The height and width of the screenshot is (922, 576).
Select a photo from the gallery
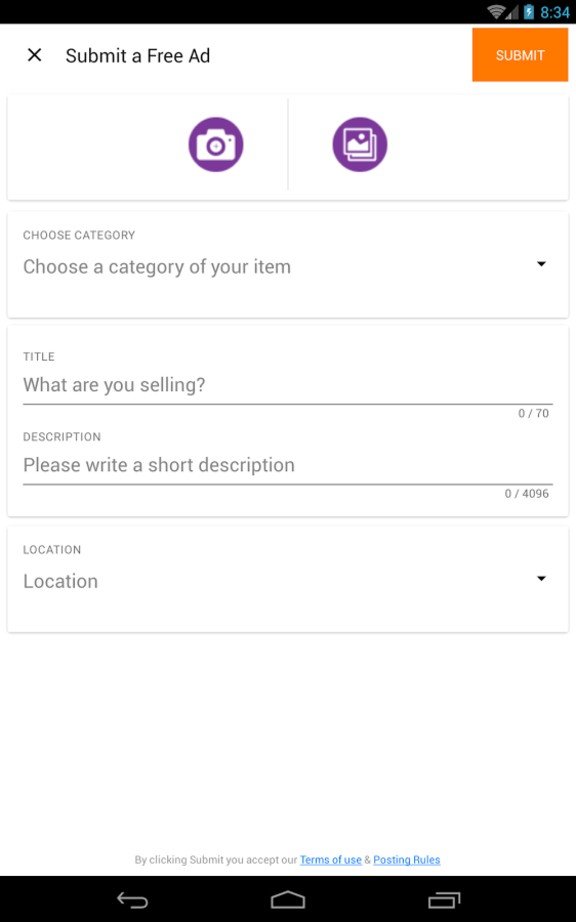359,144
